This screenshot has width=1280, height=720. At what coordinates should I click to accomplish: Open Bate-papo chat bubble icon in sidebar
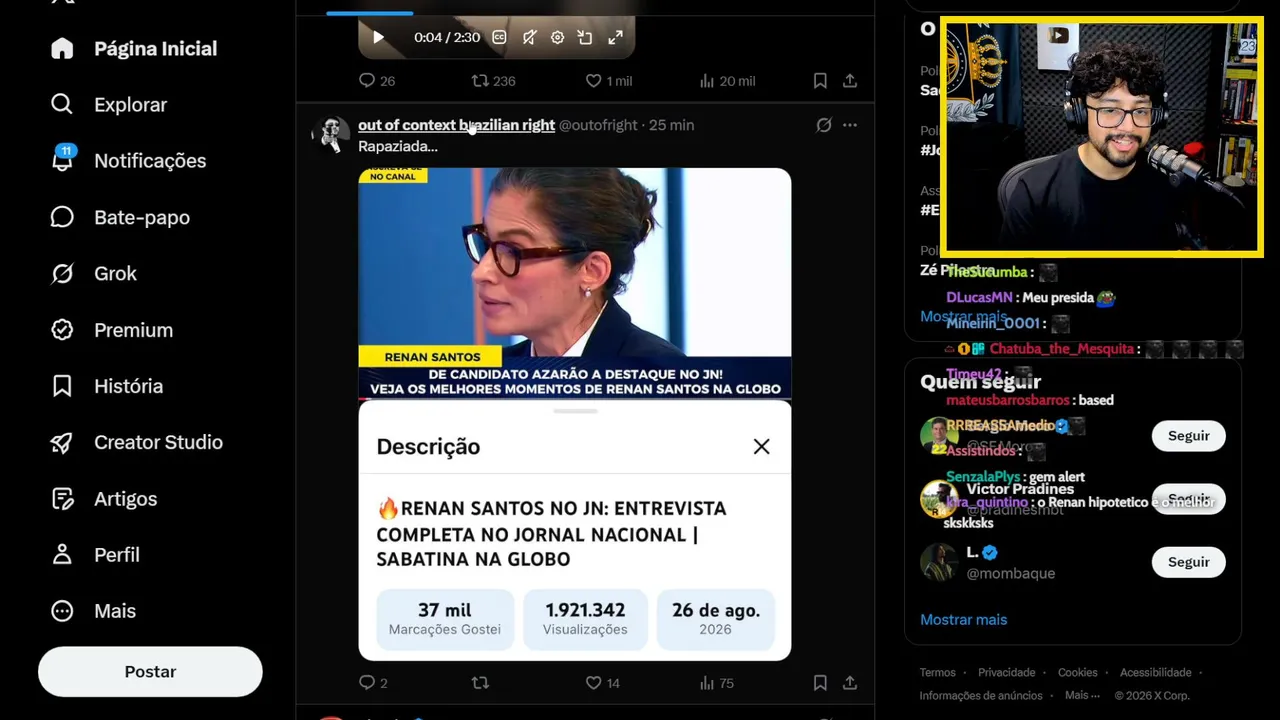tap(62, 217)
